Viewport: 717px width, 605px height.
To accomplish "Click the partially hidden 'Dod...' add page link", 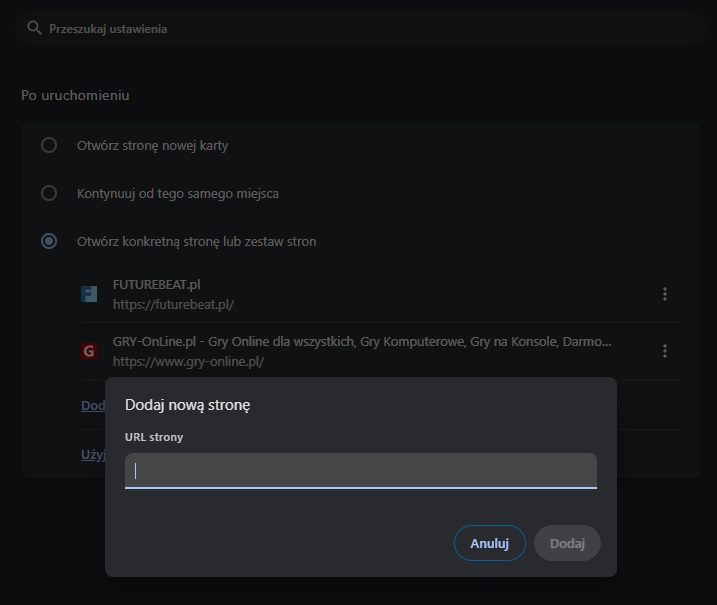I will (x=92, y=405).
